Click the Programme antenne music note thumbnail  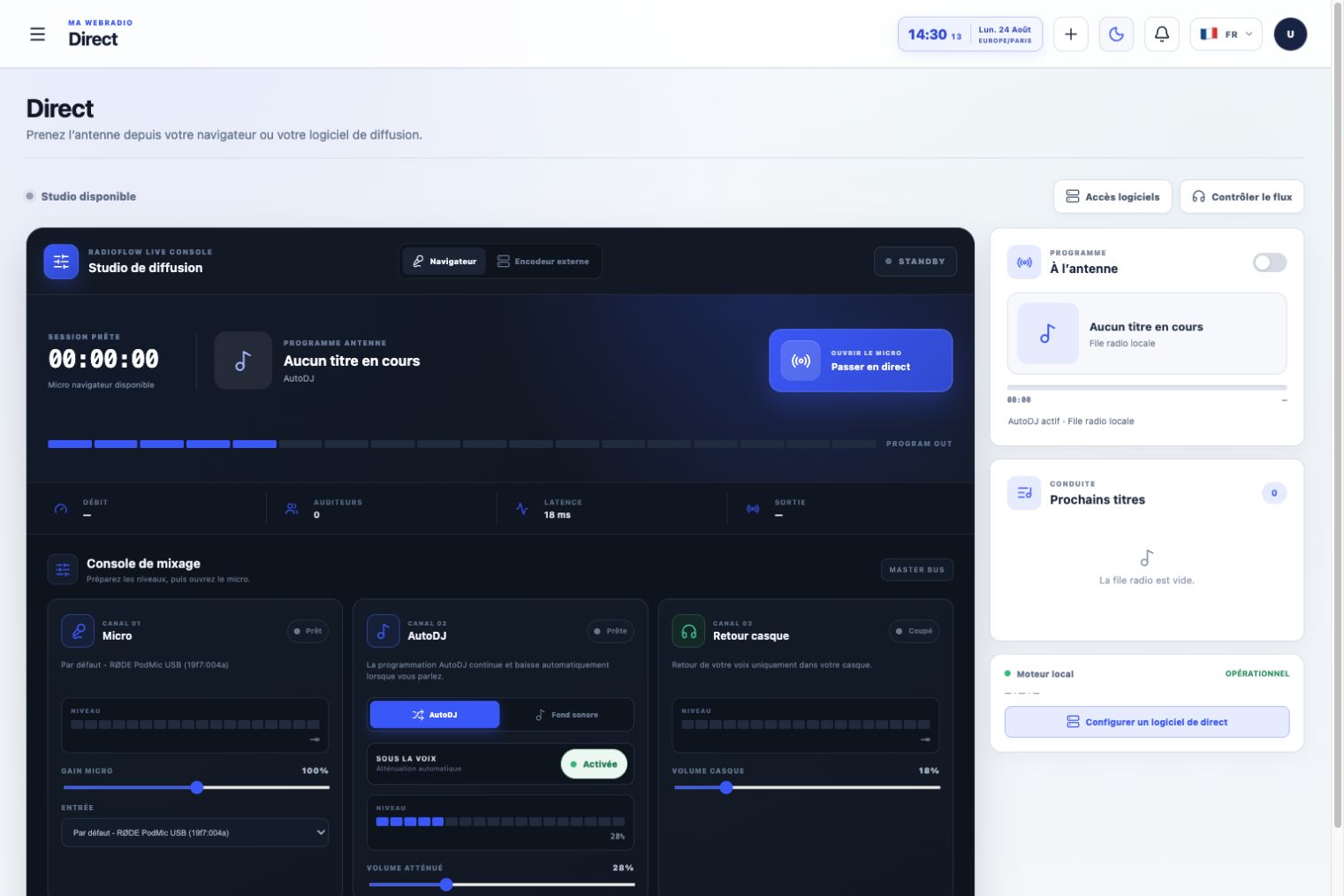pos(243,361)
